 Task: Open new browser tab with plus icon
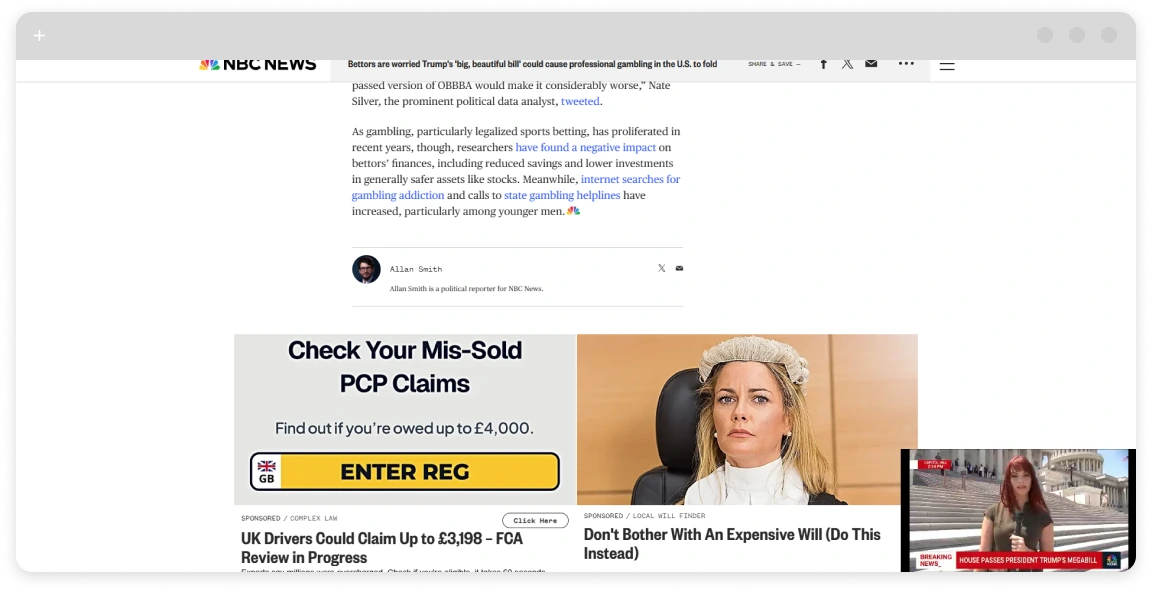[40, 35]
